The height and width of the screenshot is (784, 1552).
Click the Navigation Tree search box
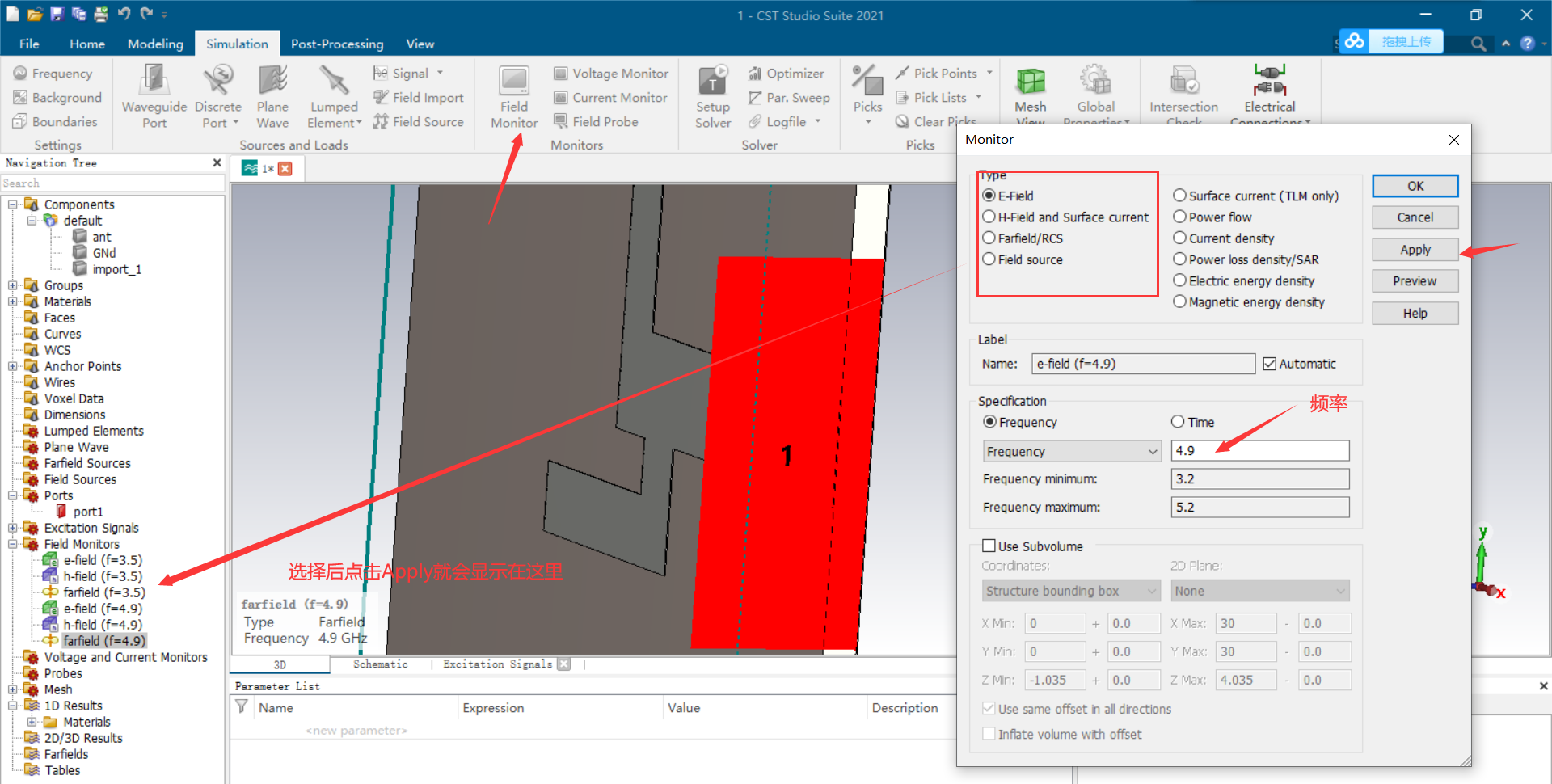112,183
